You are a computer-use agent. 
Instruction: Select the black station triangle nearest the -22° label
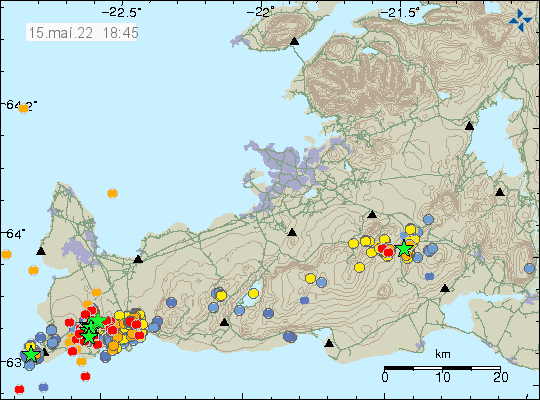(x=294, y=41)
